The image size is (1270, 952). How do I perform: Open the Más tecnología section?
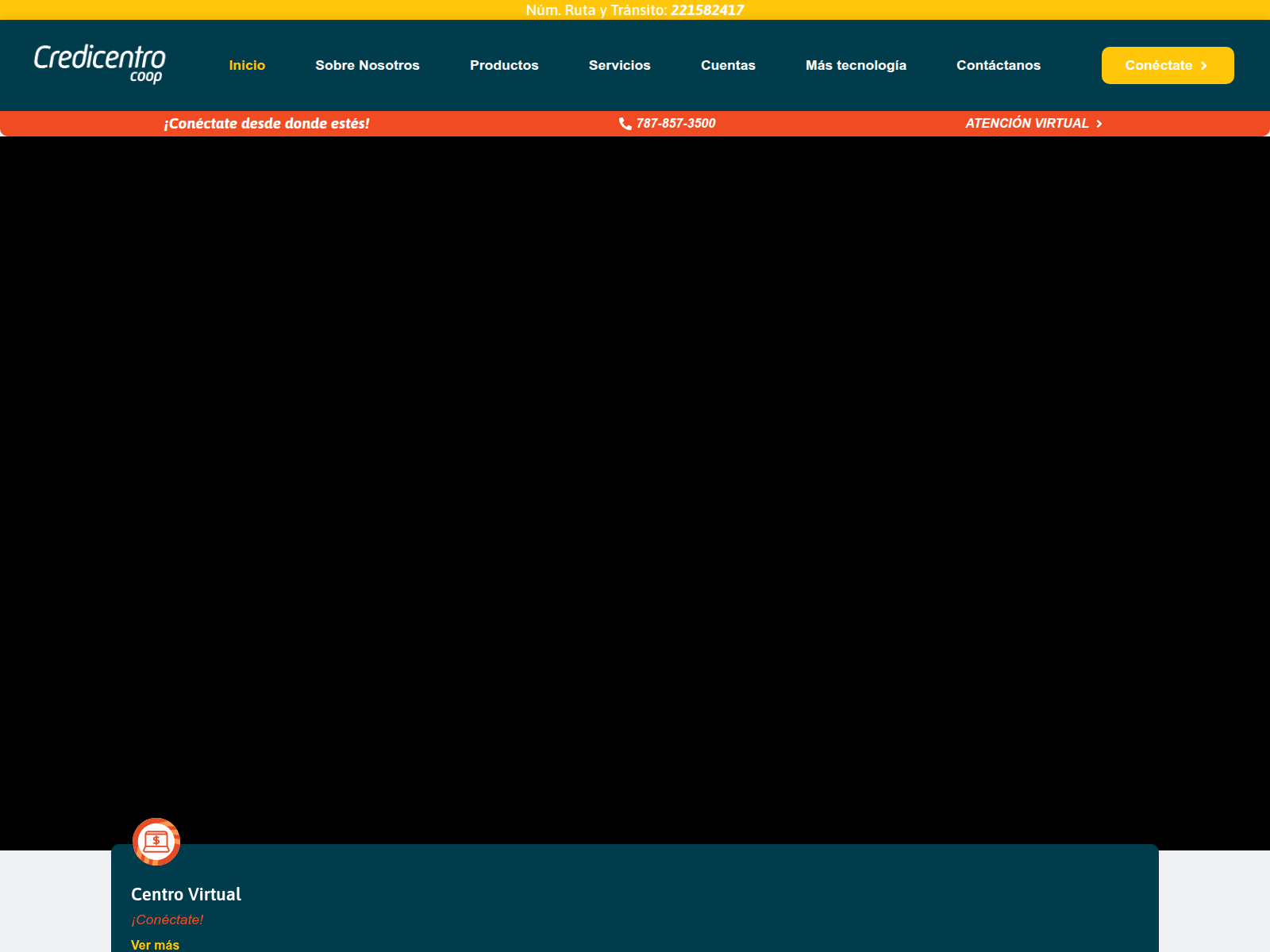pos(856,65)
